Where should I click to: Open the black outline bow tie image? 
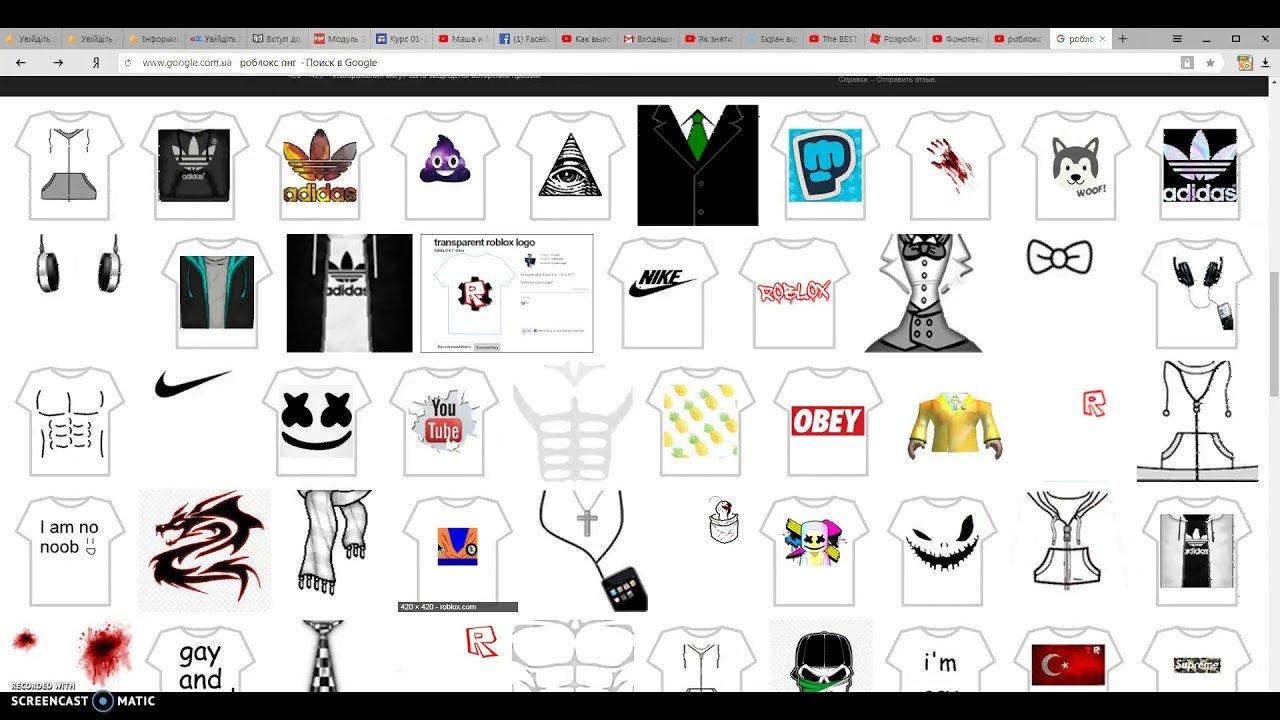tap(1060, 258)
